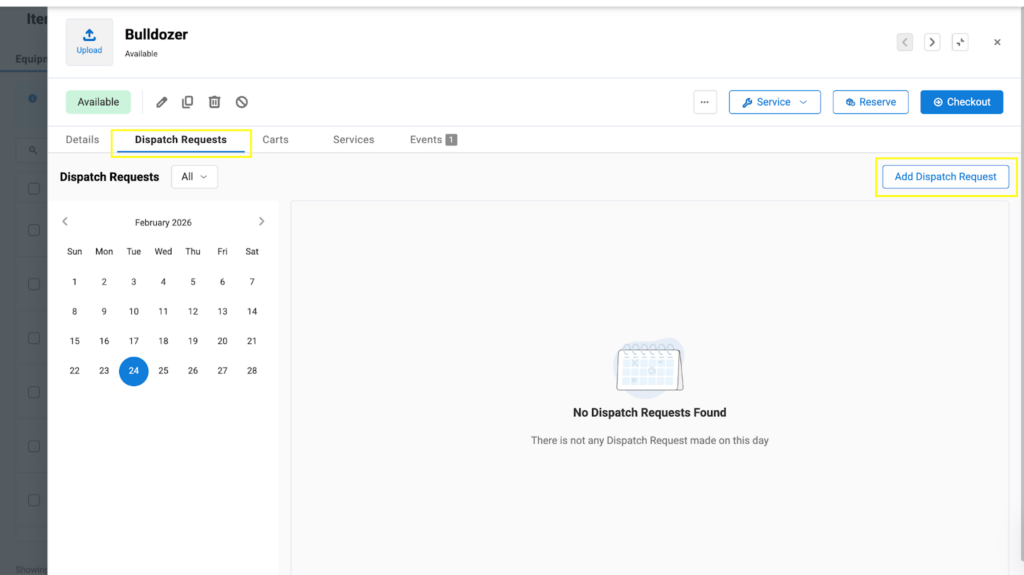The image size is (1024, 575).
Task: Click the duplicate item icon
Action: (x=188, y=102)
